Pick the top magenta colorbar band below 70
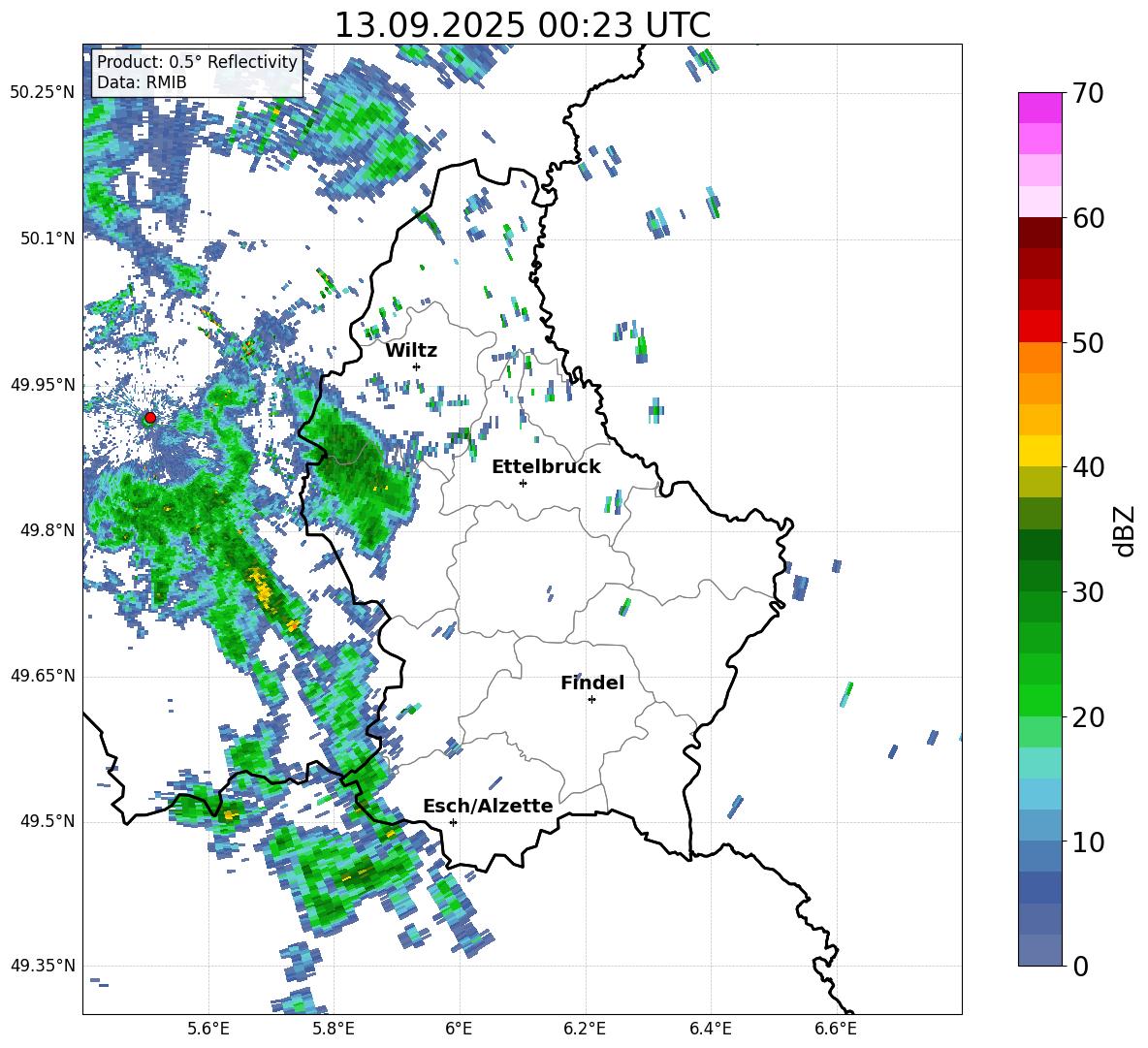 pyautogui.click(x=1039, y=108)
